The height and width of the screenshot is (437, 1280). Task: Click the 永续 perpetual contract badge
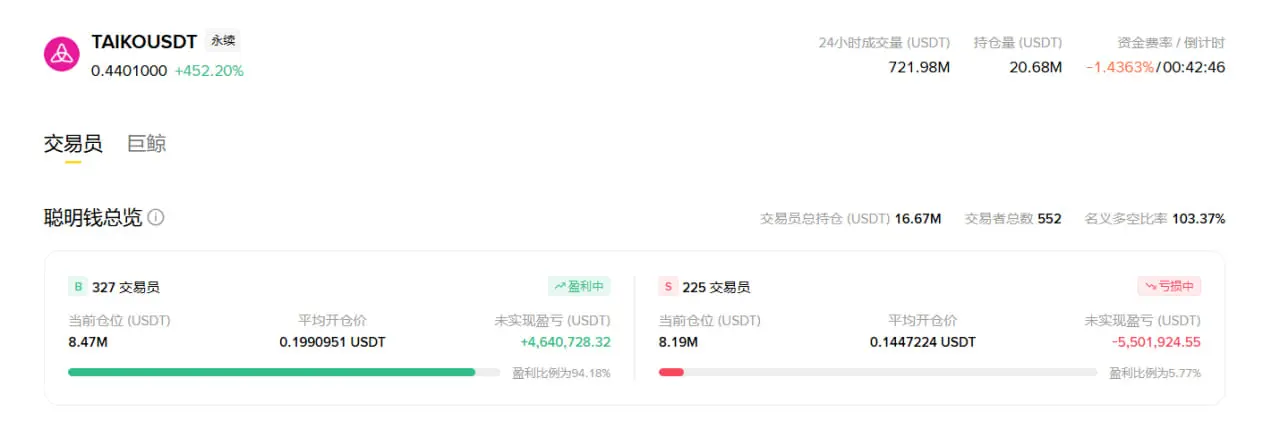point(223,41)
